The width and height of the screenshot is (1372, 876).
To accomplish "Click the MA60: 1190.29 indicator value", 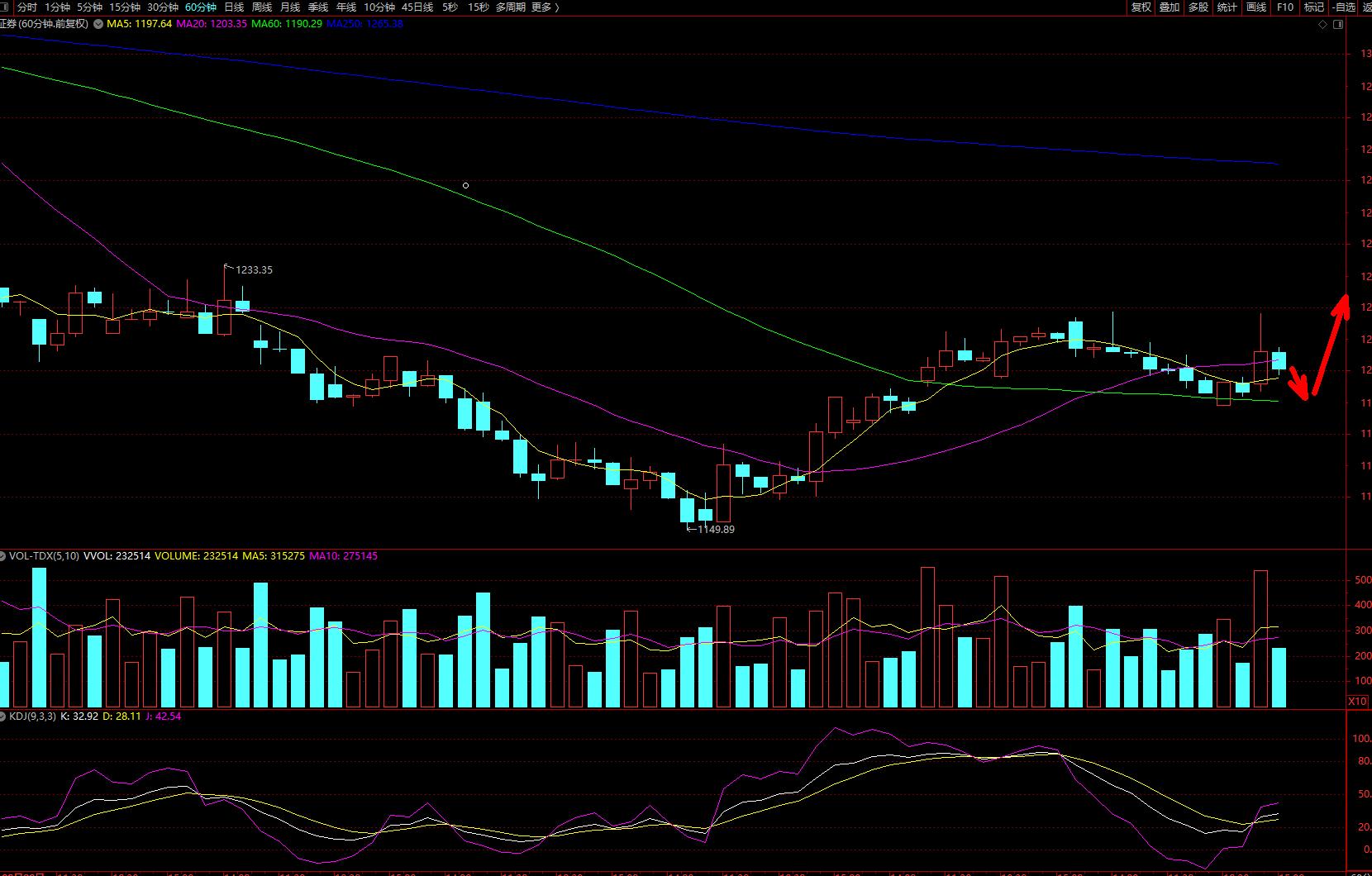I will [x=287, y=24].
